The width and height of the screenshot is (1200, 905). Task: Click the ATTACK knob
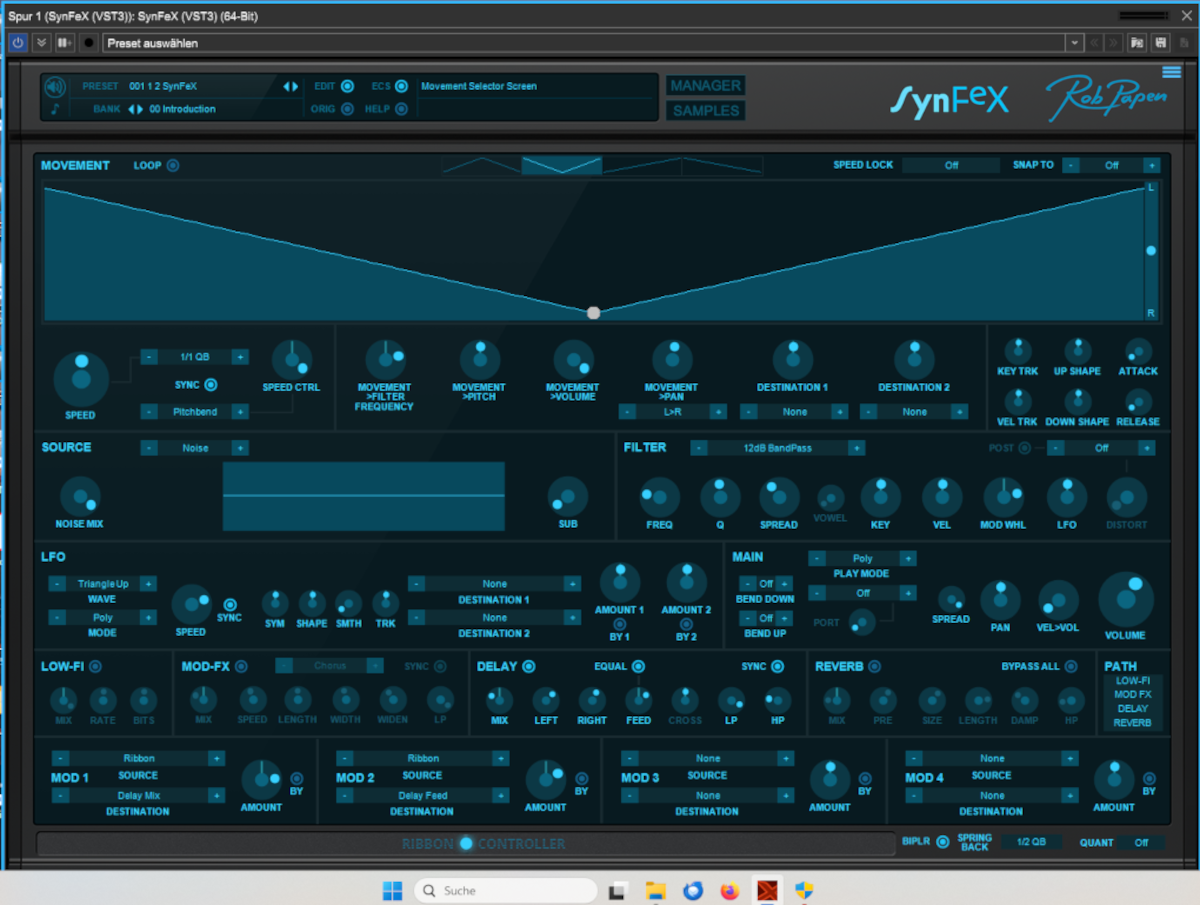coord(1138,351)
